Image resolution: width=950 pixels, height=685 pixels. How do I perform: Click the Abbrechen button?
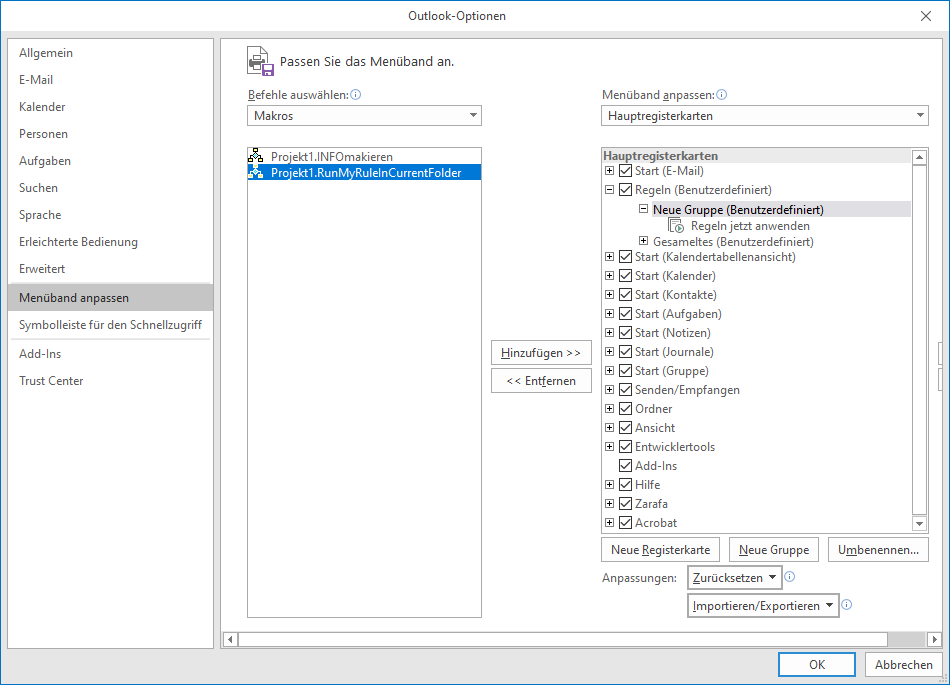click(x=903, y=664)
